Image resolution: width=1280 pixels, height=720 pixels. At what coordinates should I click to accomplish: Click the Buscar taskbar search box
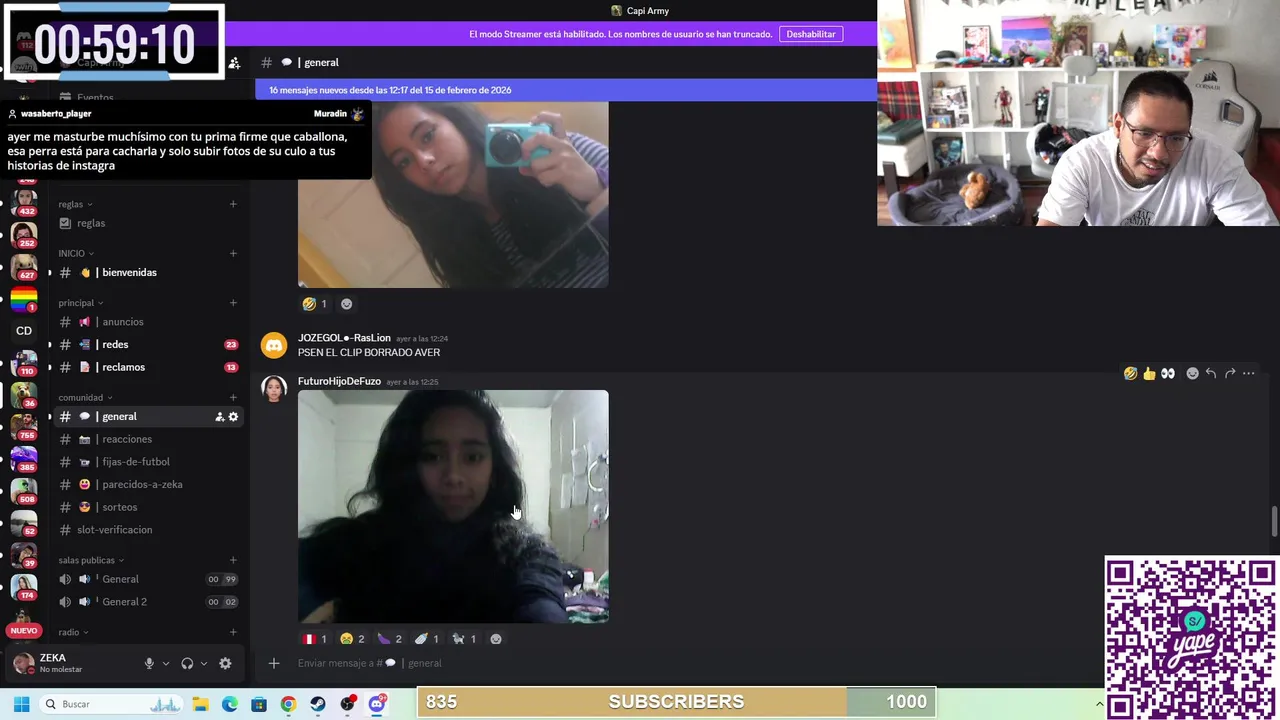pos(111,704)
